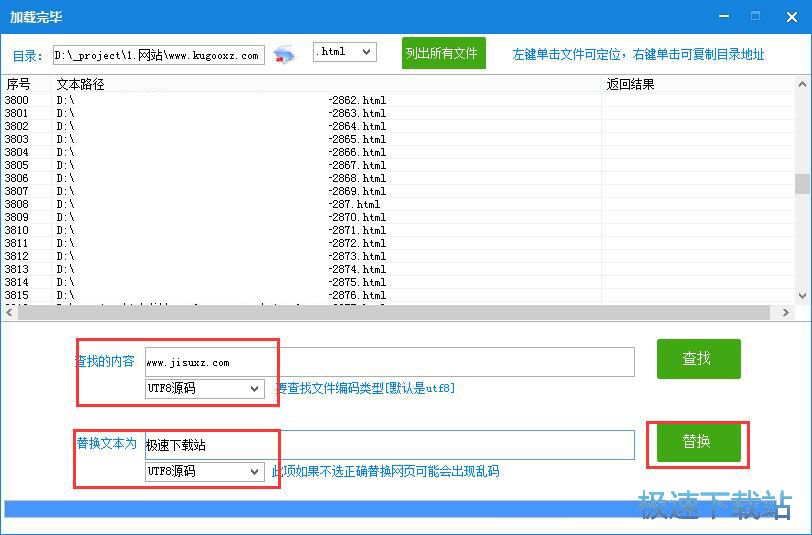Screen dimensions: 812x535
Task: Click the 列出所有文件 button
Action: pos(444,53)
